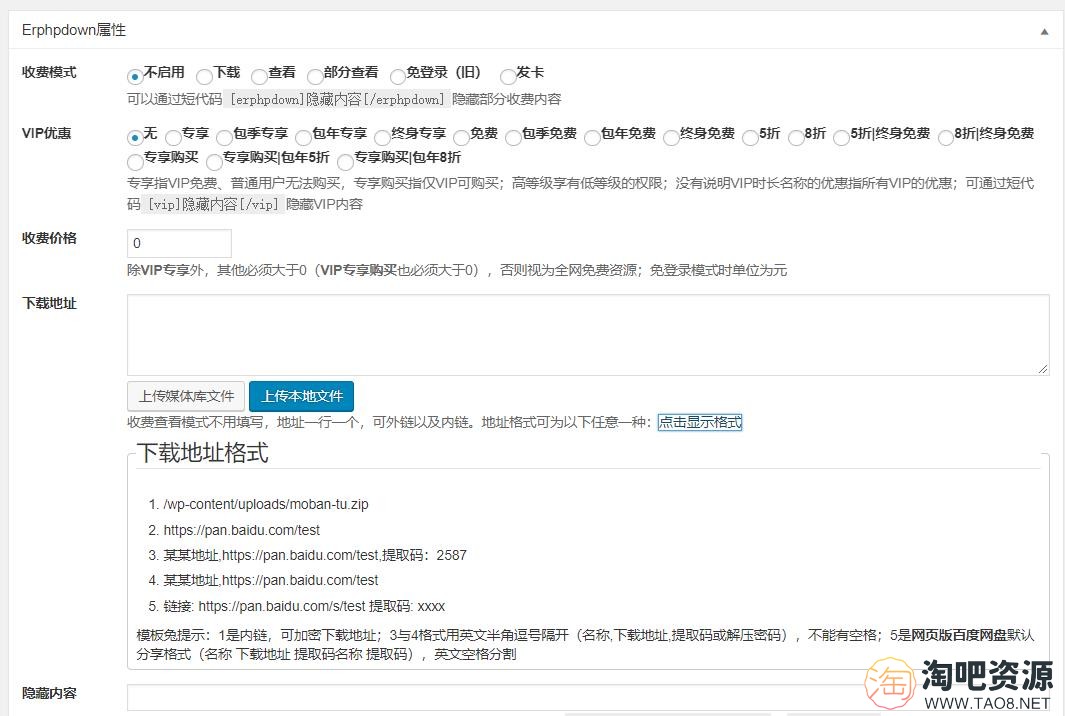Choose 无 for VIP优惠
This screenshot has height=716, width=1065.
click(134, 137)
